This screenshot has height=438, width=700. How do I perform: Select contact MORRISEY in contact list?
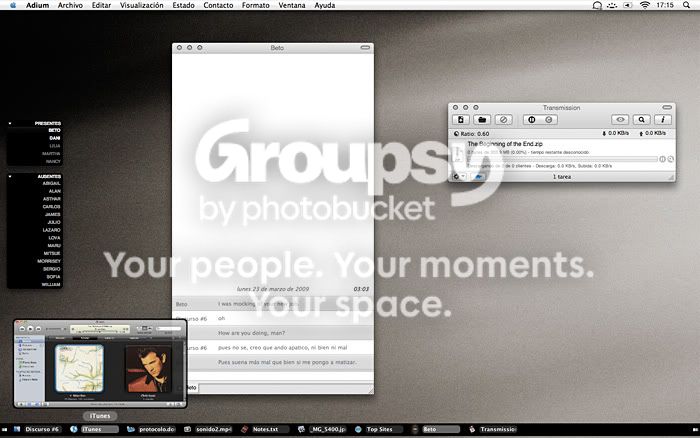pos(49,261)
